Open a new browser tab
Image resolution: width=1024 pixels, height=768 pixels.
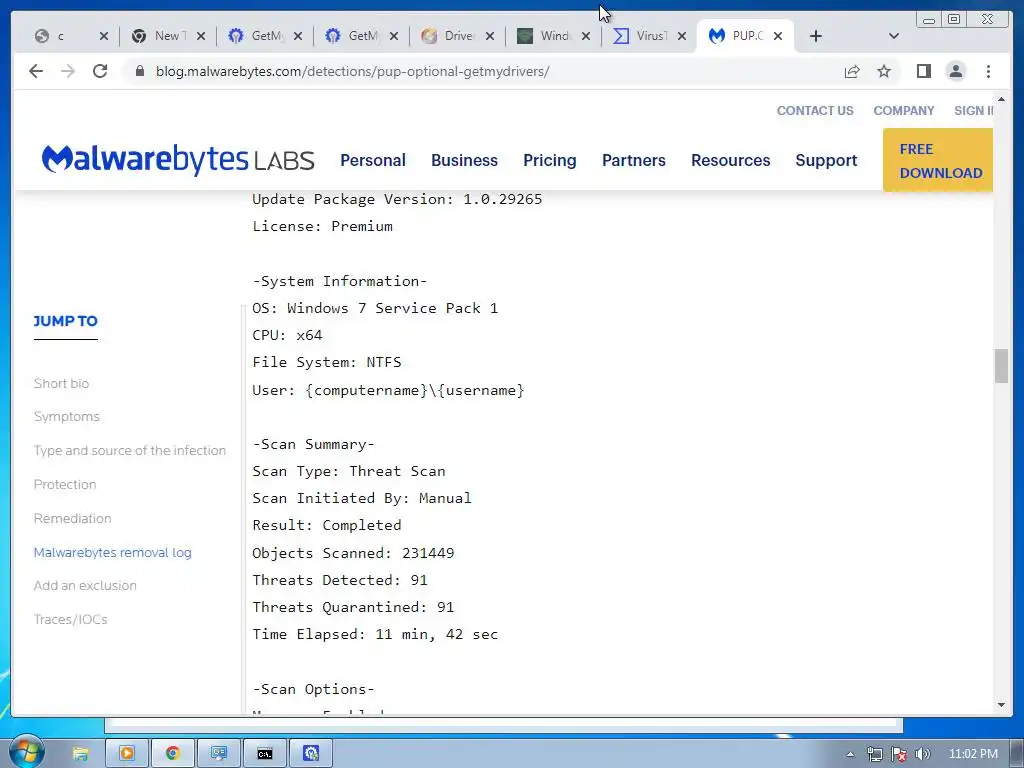pos(816,36)
